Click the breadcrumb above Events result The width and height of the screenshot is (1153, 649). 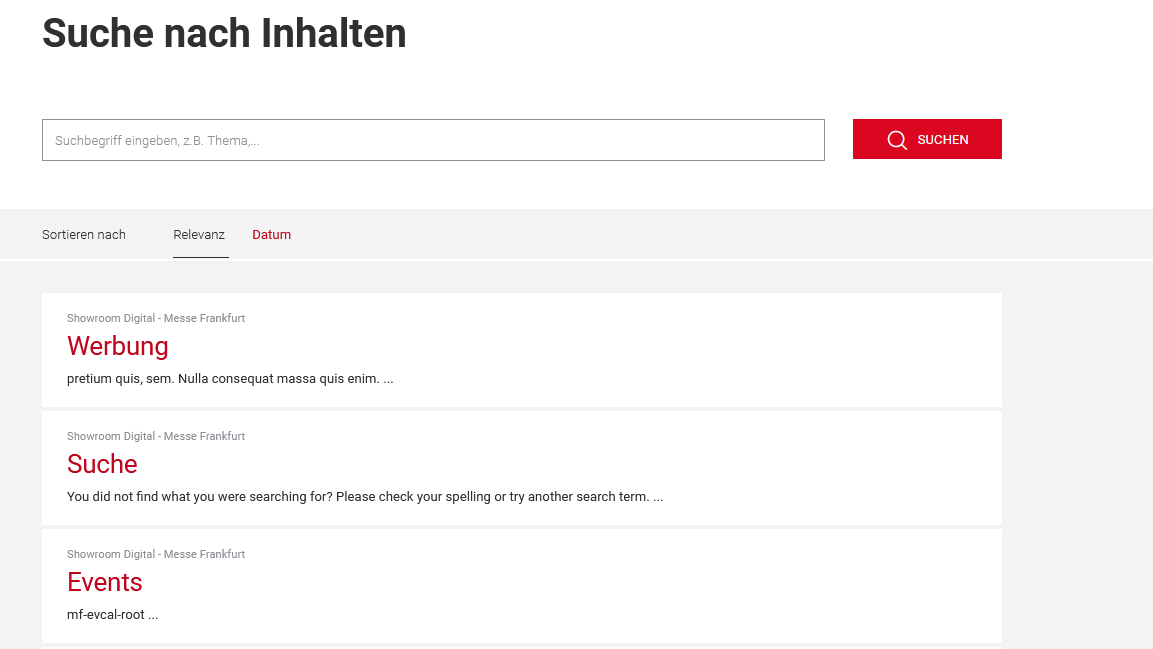[x=156, y=554]
